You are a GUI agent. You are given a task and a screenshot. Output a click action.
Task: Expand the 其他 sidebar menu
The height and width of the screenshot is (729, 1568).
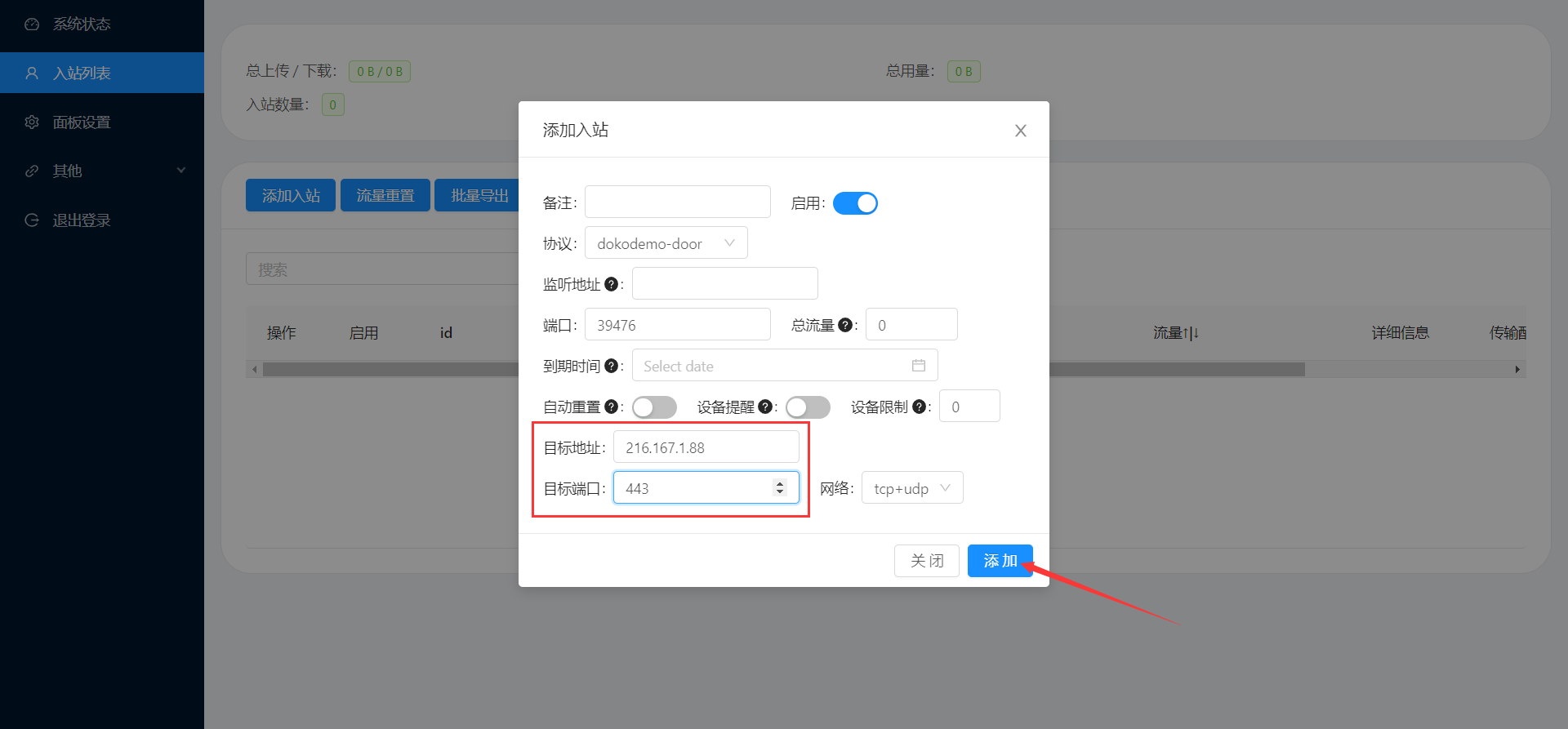coord(102,171)
